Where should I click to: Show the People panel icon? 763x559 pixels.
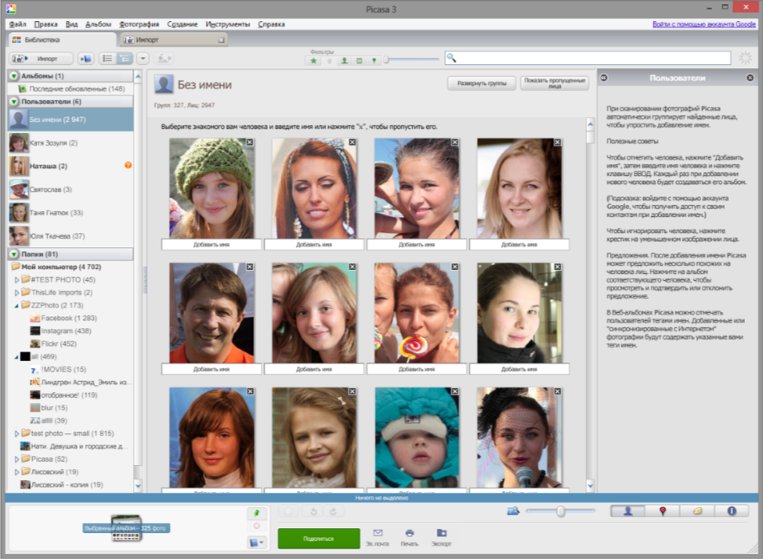click(x=628, y=511)
